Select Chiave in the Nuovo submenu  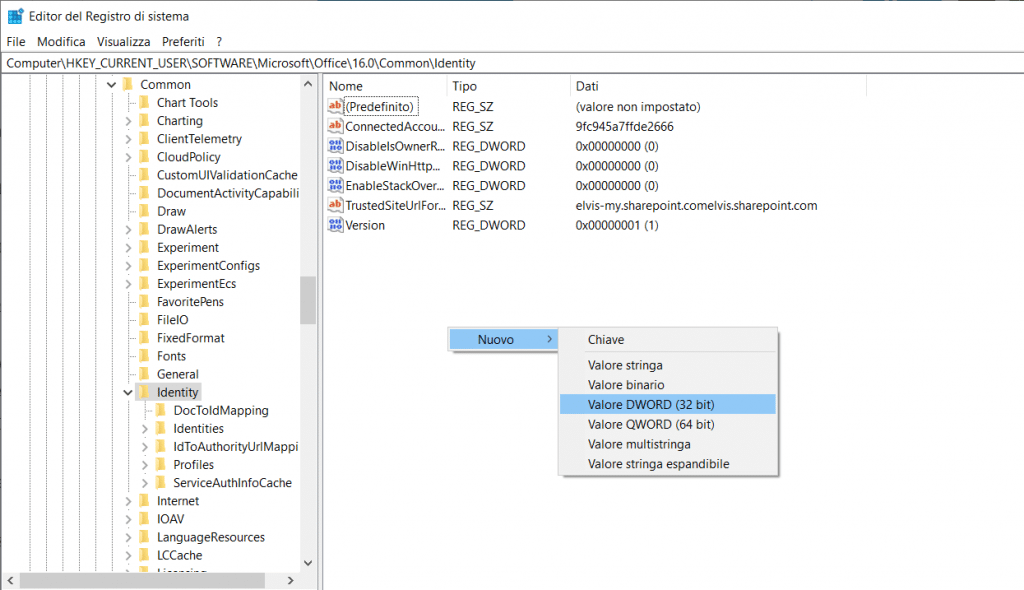point(606,340)
